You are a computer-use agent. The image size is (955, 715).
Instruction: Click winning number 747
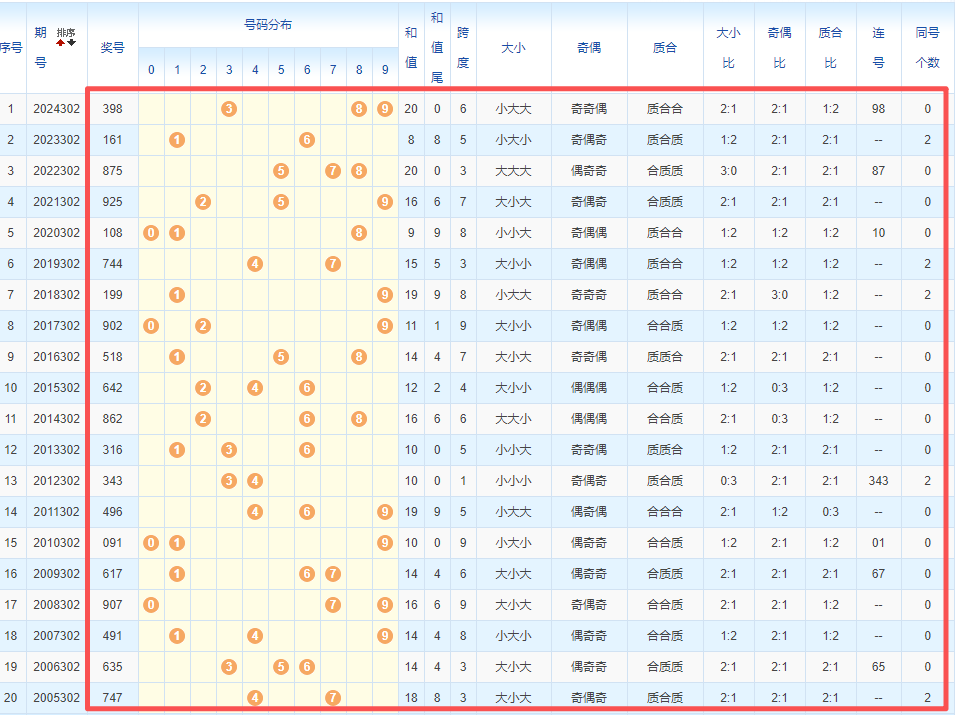113,698
